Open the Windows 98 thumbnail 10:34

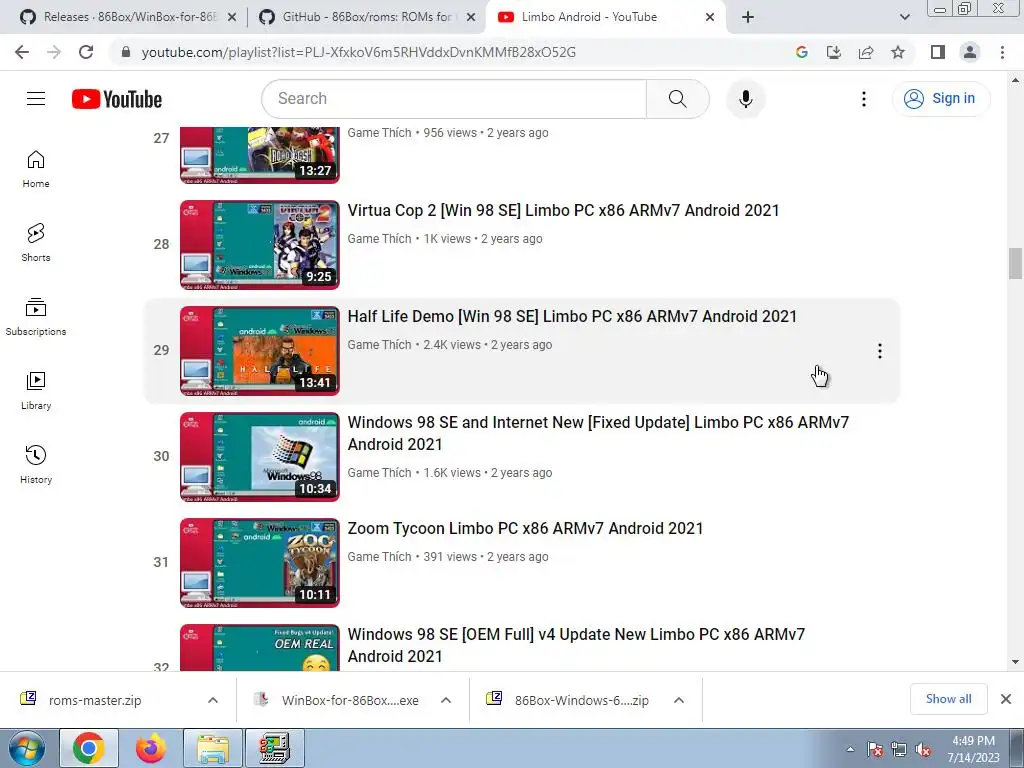[x=260, y=456]
